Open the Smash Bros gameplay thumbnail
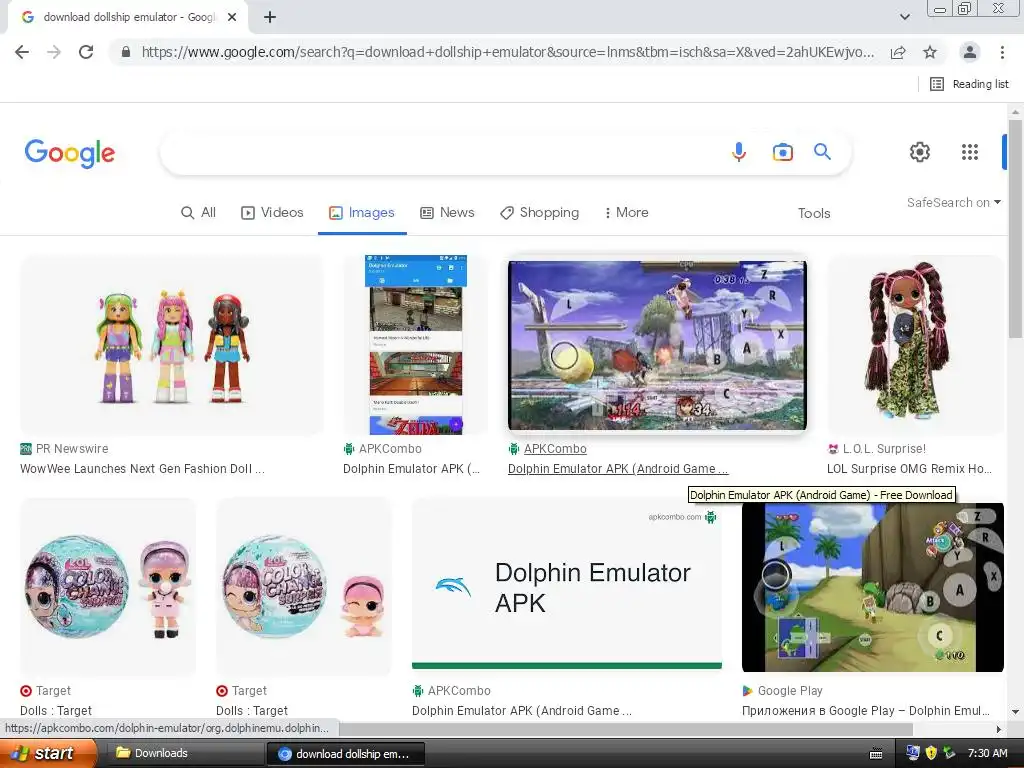The image size is (1024, 768). 657,345
